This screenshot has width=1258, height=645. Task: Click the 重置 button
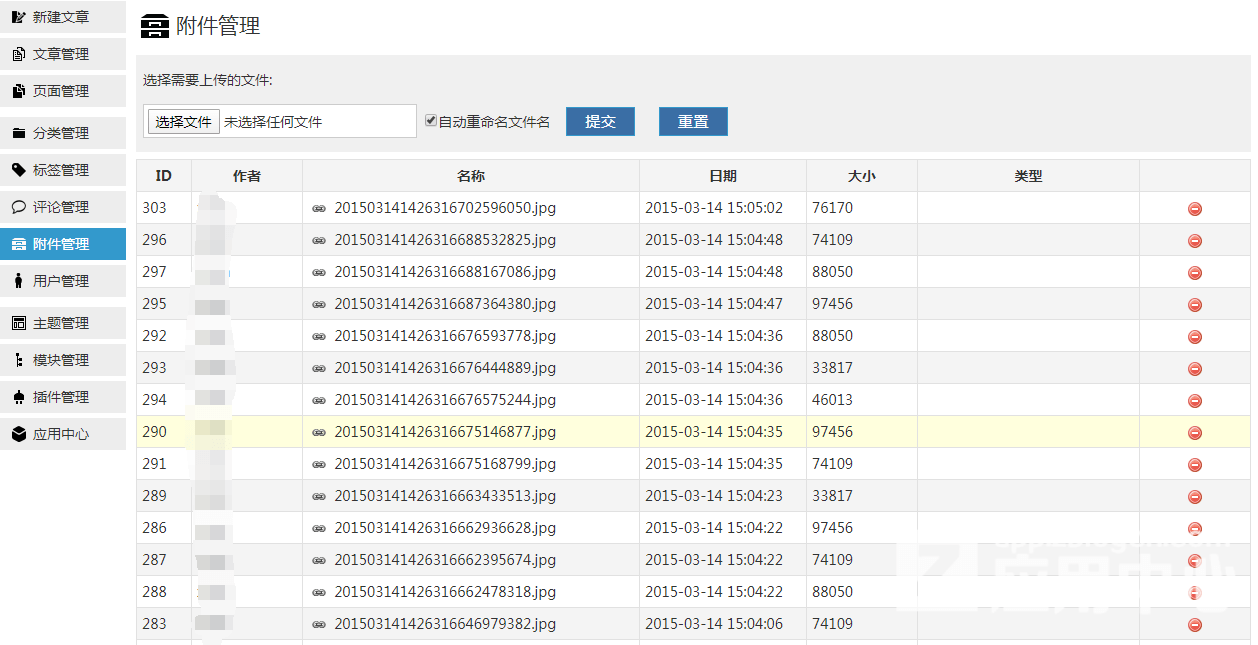(693, 122)
